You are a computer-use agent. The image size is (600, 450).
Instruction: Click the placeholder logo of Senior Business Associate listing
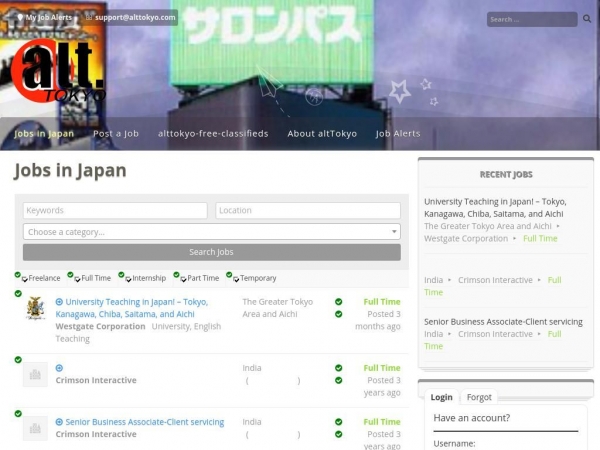35,428
